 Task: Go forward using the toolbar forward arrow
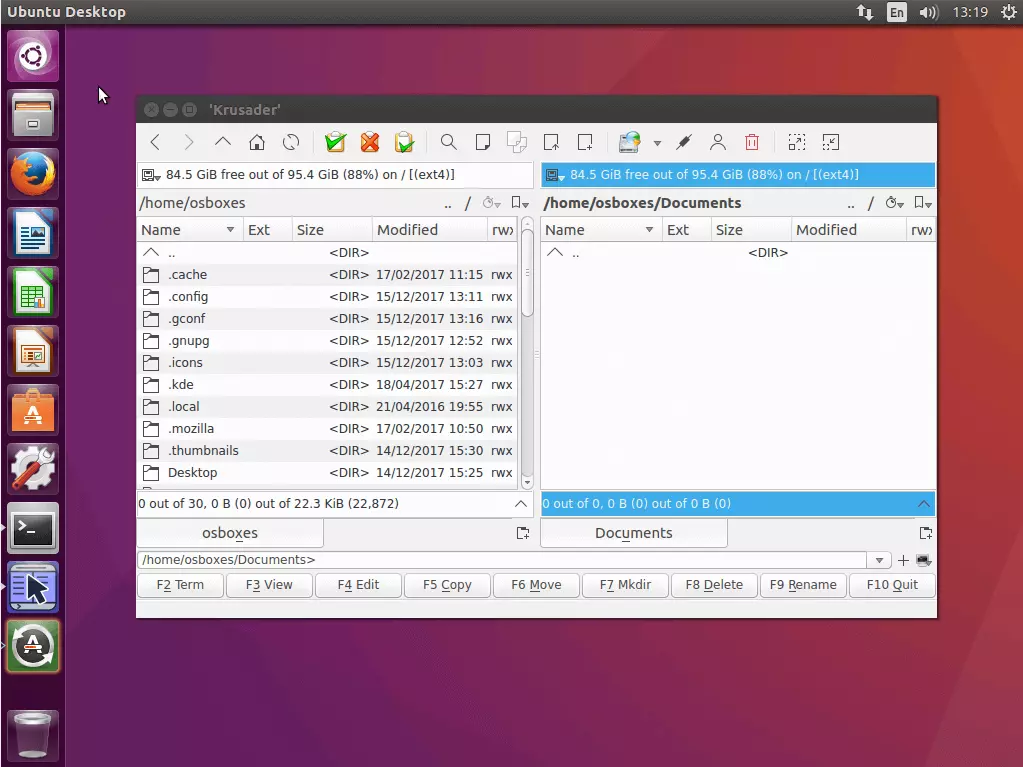point(189,142)
